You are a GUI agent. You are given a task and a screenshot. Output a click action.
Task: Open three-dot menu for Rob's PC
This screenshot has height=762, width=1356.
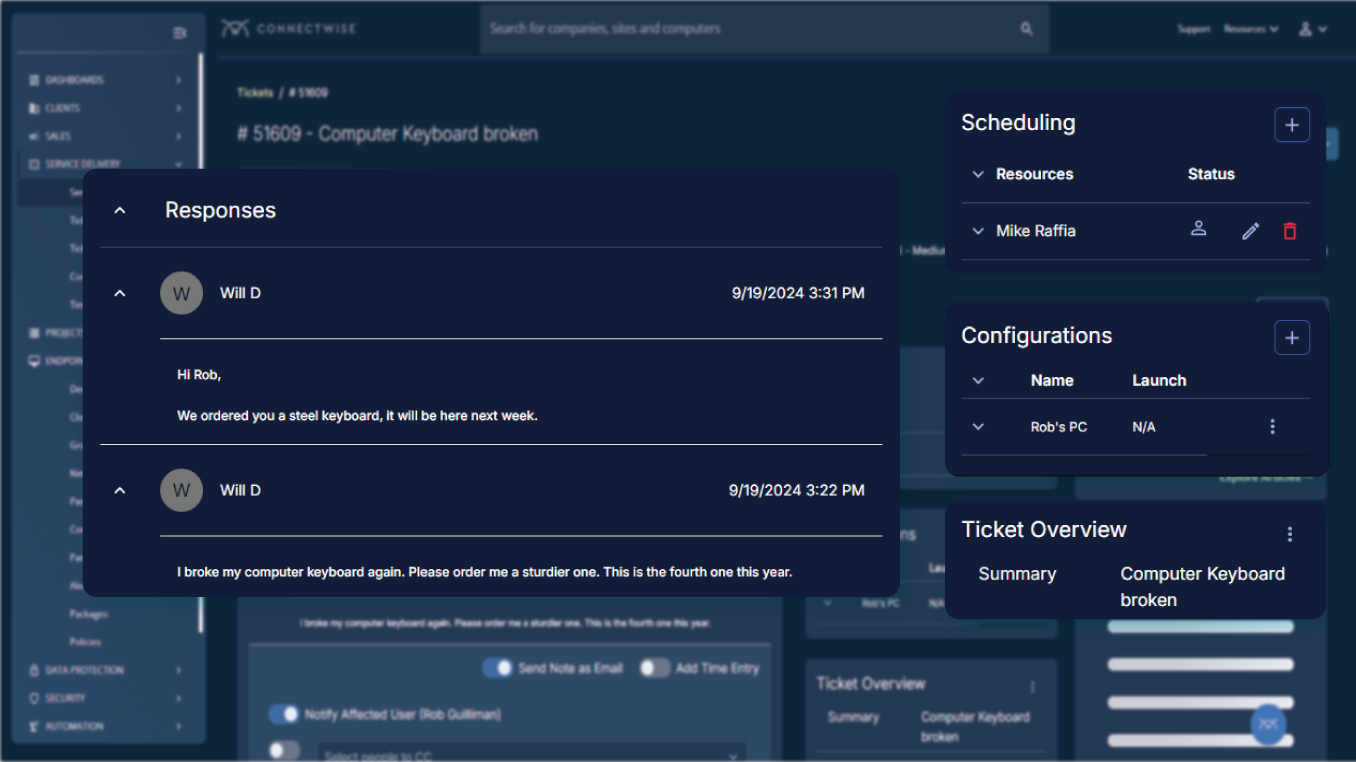point(1272,427)
